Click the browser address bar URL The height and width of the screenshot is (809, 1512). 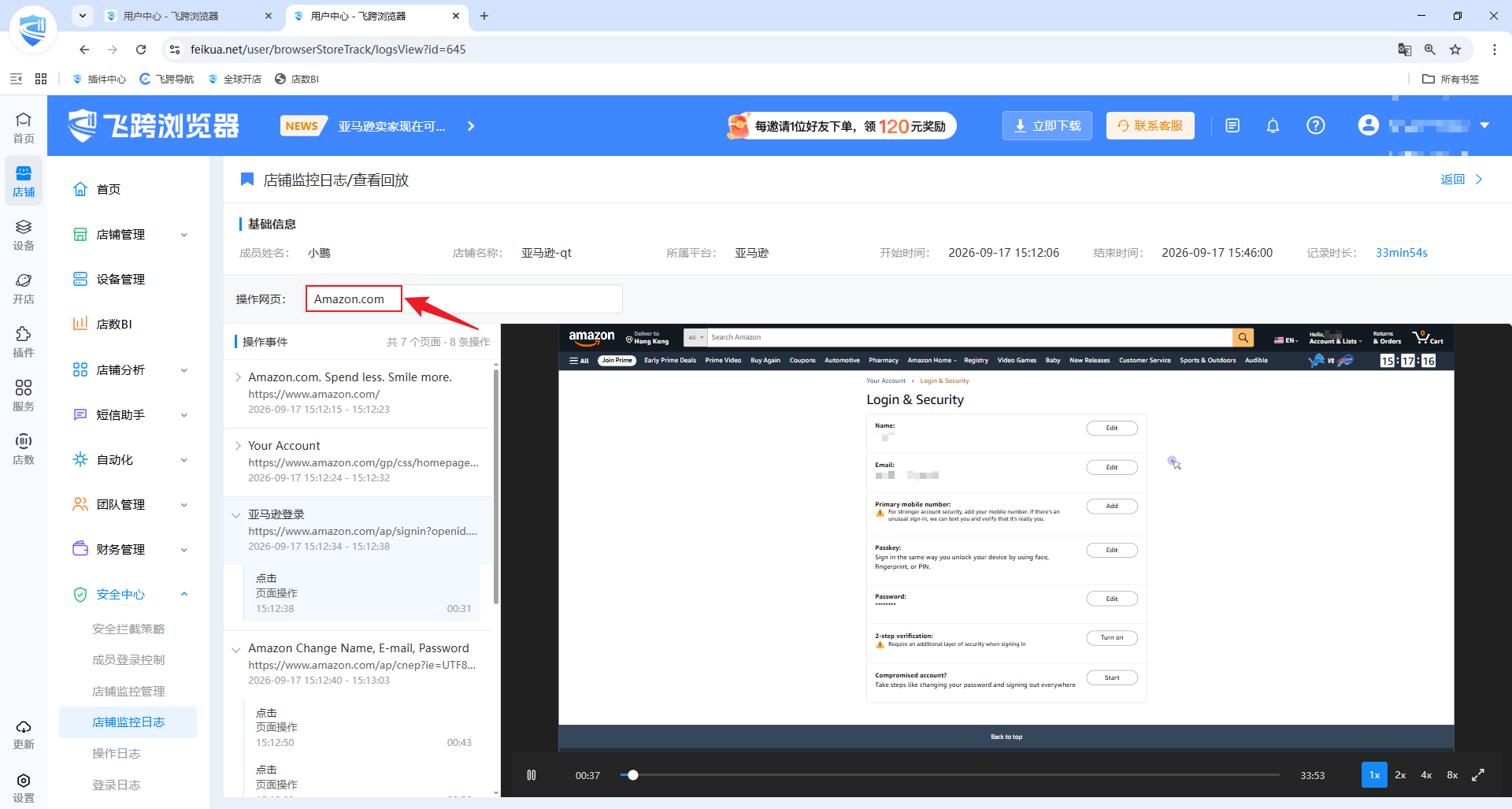coord(328,50)
